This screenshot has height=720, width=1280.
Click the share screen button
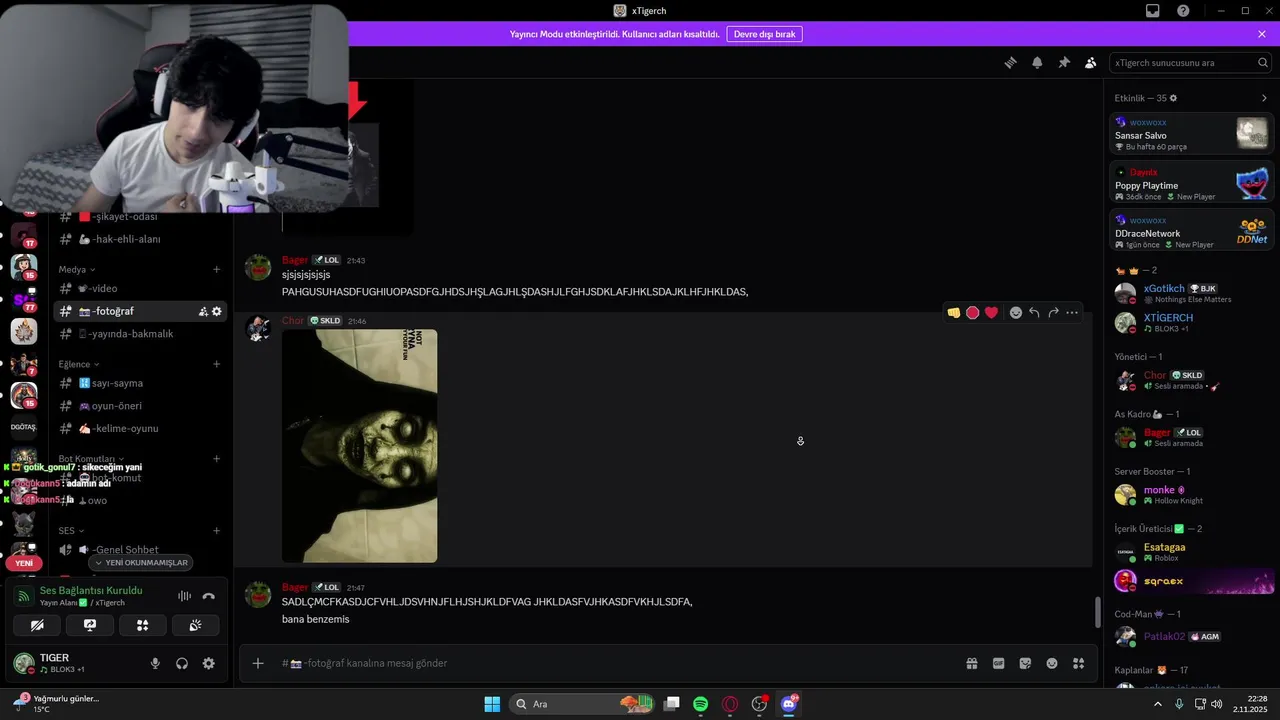pyautogui.click(x=90, y=625)
